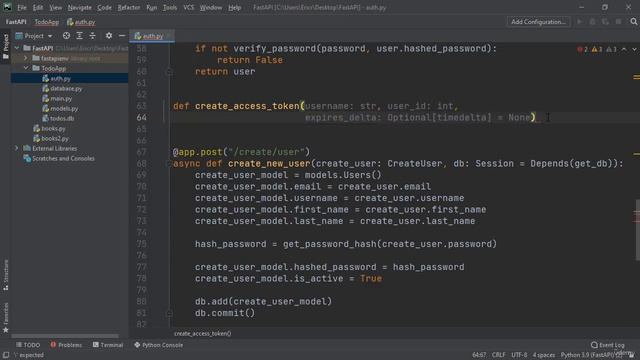Click Select Opened File locate icon
The image size is (640, 360).
pyautogui.click(x=66, y=36)
